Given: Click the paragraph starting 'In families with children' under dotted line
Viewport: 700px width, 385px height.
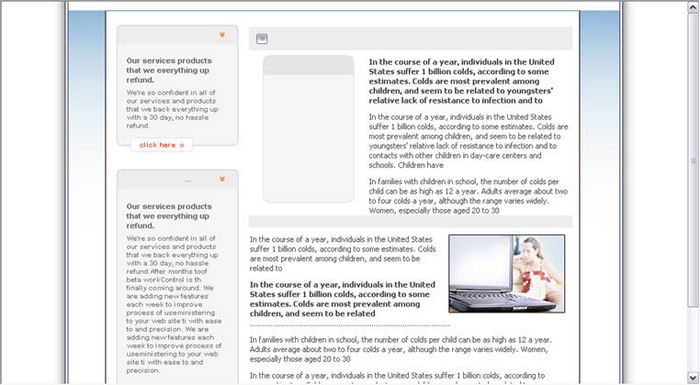Looking at the screenshot, I should tap(401, 349).
